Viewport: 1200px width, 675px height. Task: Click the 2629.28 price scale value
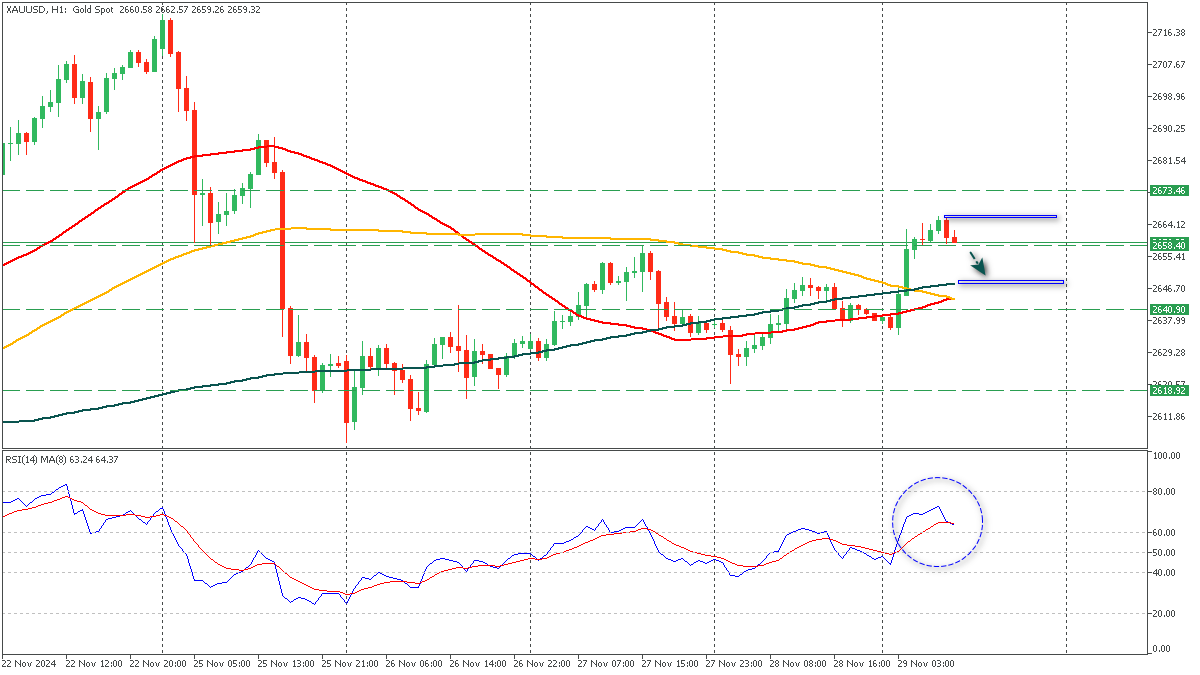[1169, 352]
